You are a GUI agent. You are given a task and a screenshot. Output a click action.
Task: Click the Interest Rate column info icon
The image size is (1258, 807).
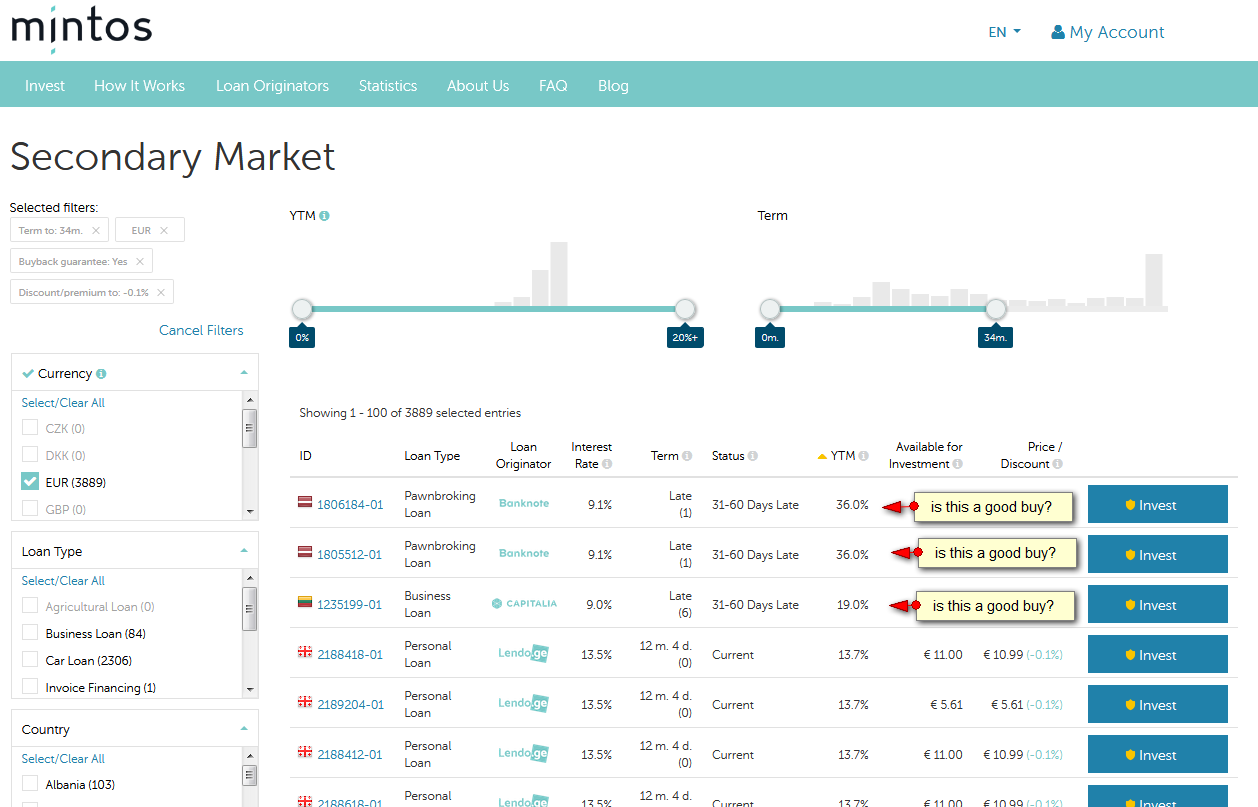[x=607, y=464]
